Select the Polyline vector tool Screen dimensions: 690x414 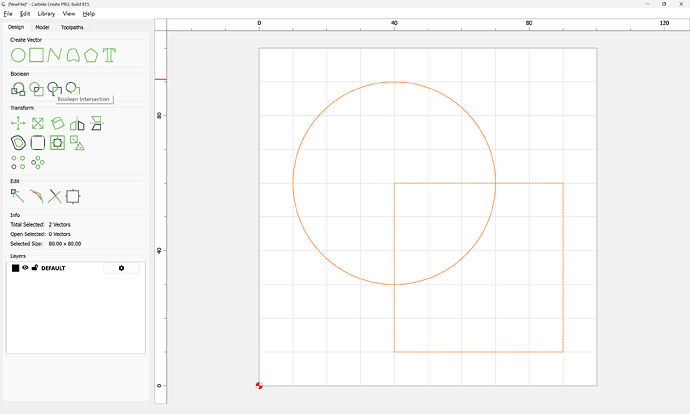(x=55, y=55)
